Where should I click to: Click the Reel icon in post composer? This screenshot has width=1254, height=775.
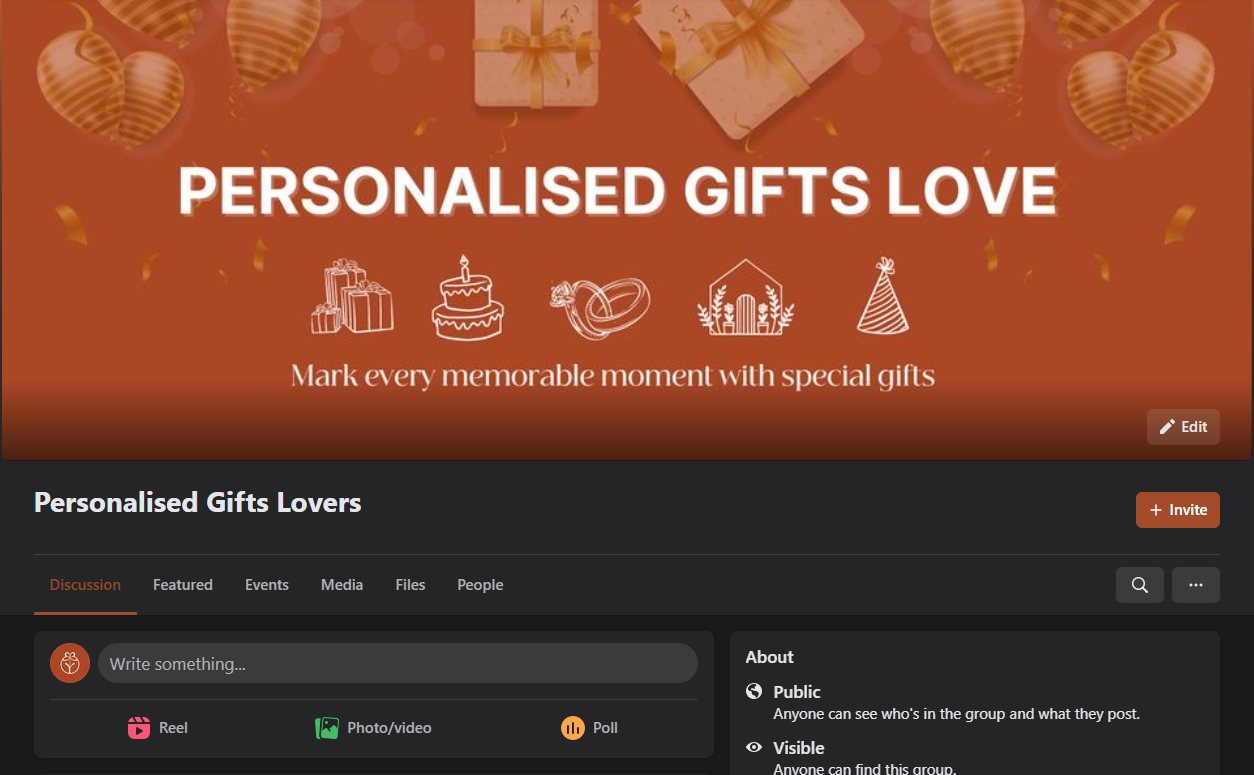click(x=139, y=728)
